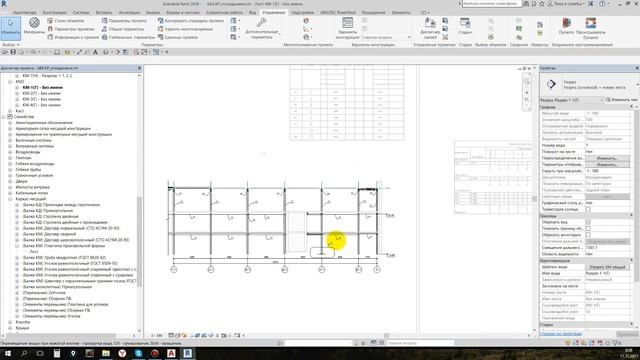Launch the Dynamo visual programming icon

pyautogui.click(x=567, y=26)
